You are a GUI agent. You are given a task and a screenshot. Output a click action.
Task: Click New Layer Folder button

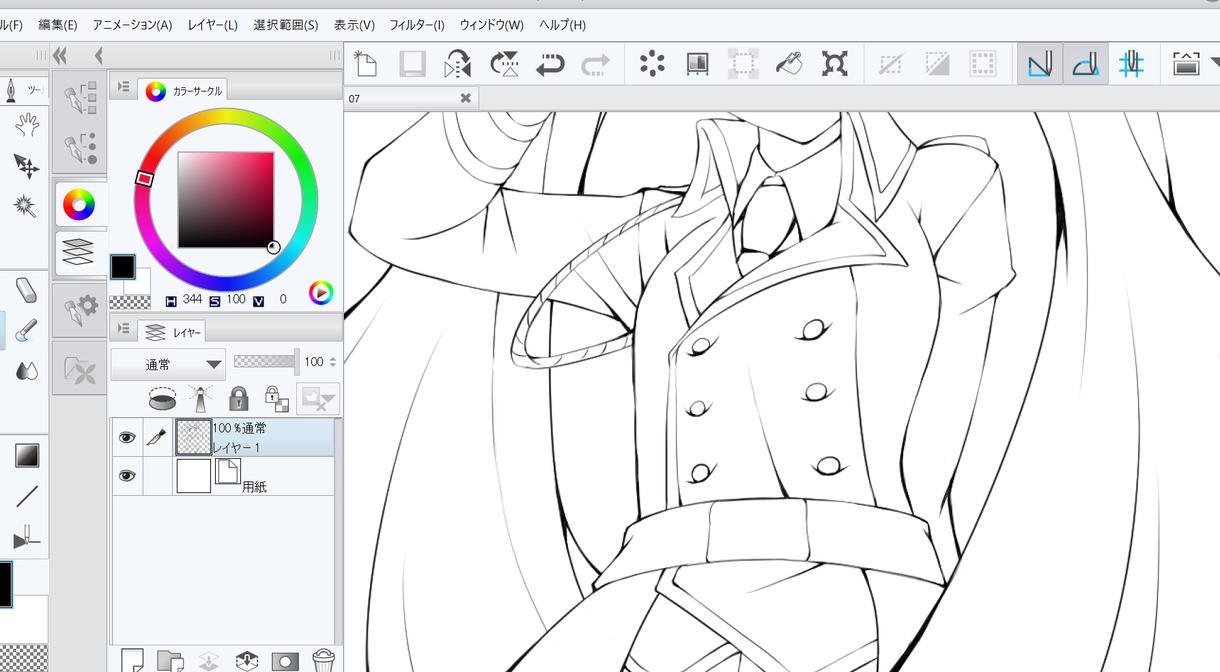coord(170,660)
